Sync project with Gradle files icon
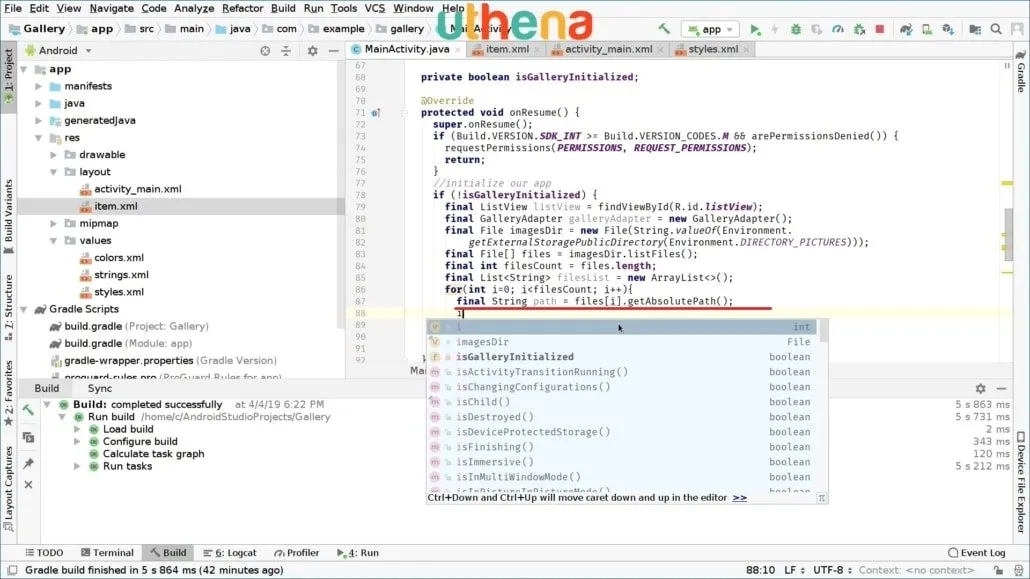The height and width of the screenshot is (579, 1030). pyautogui.click(x=906, y=29)
